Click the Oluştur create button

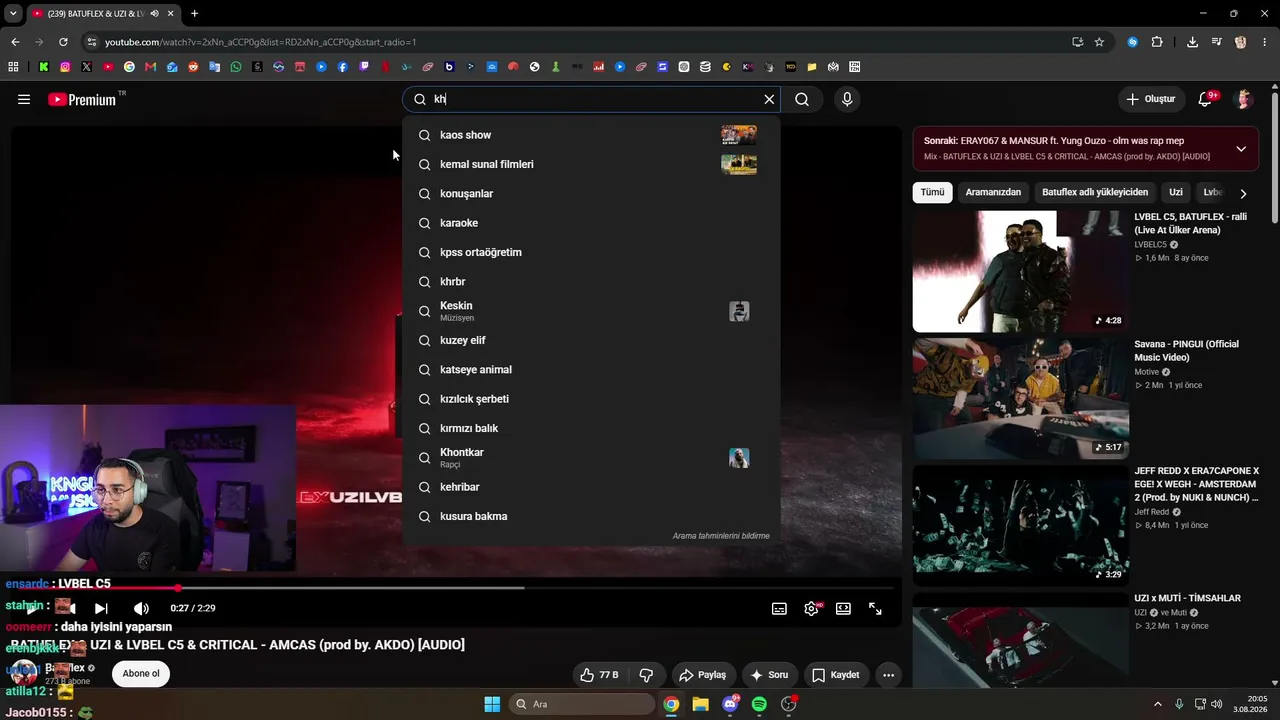tap(1151, 99)
